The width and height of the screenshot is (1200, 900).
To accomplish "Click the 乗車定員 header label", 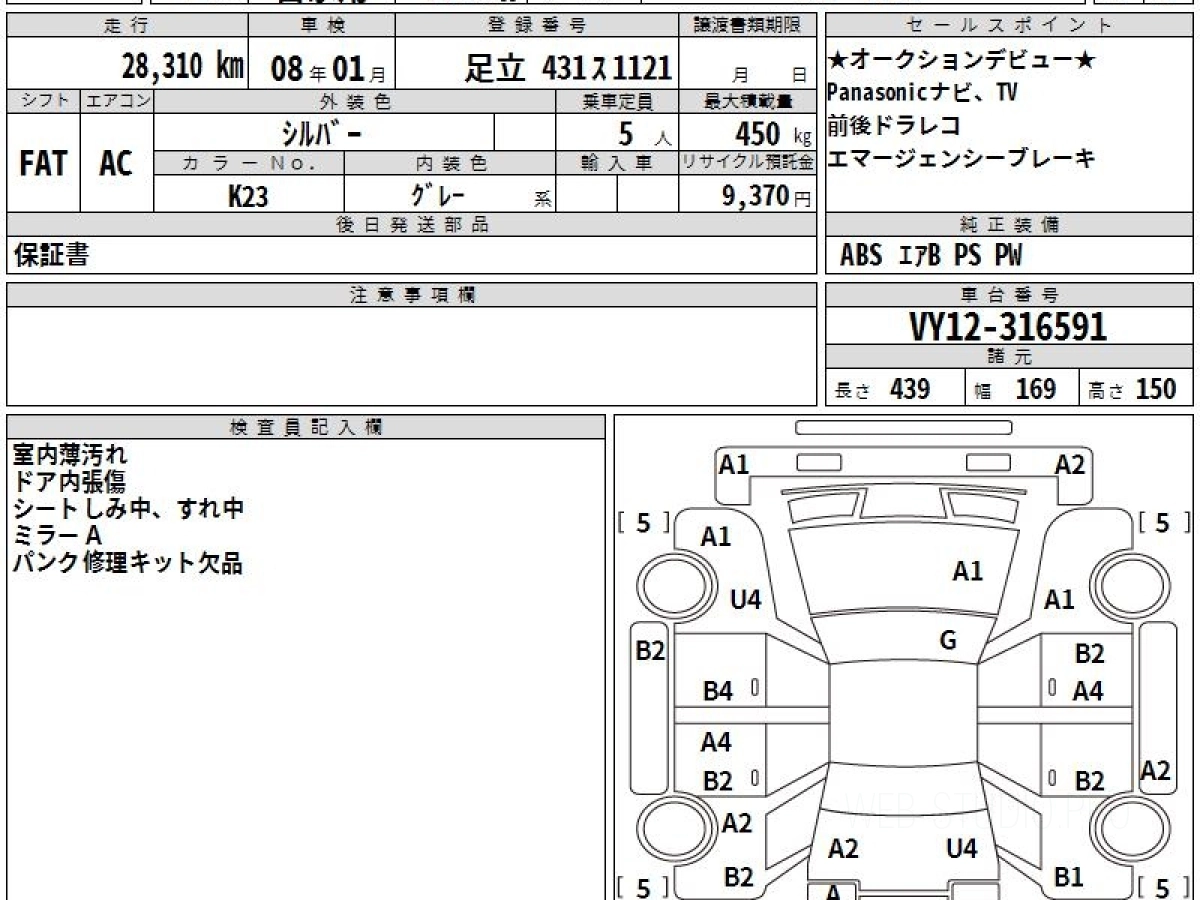I will (617, 101).
